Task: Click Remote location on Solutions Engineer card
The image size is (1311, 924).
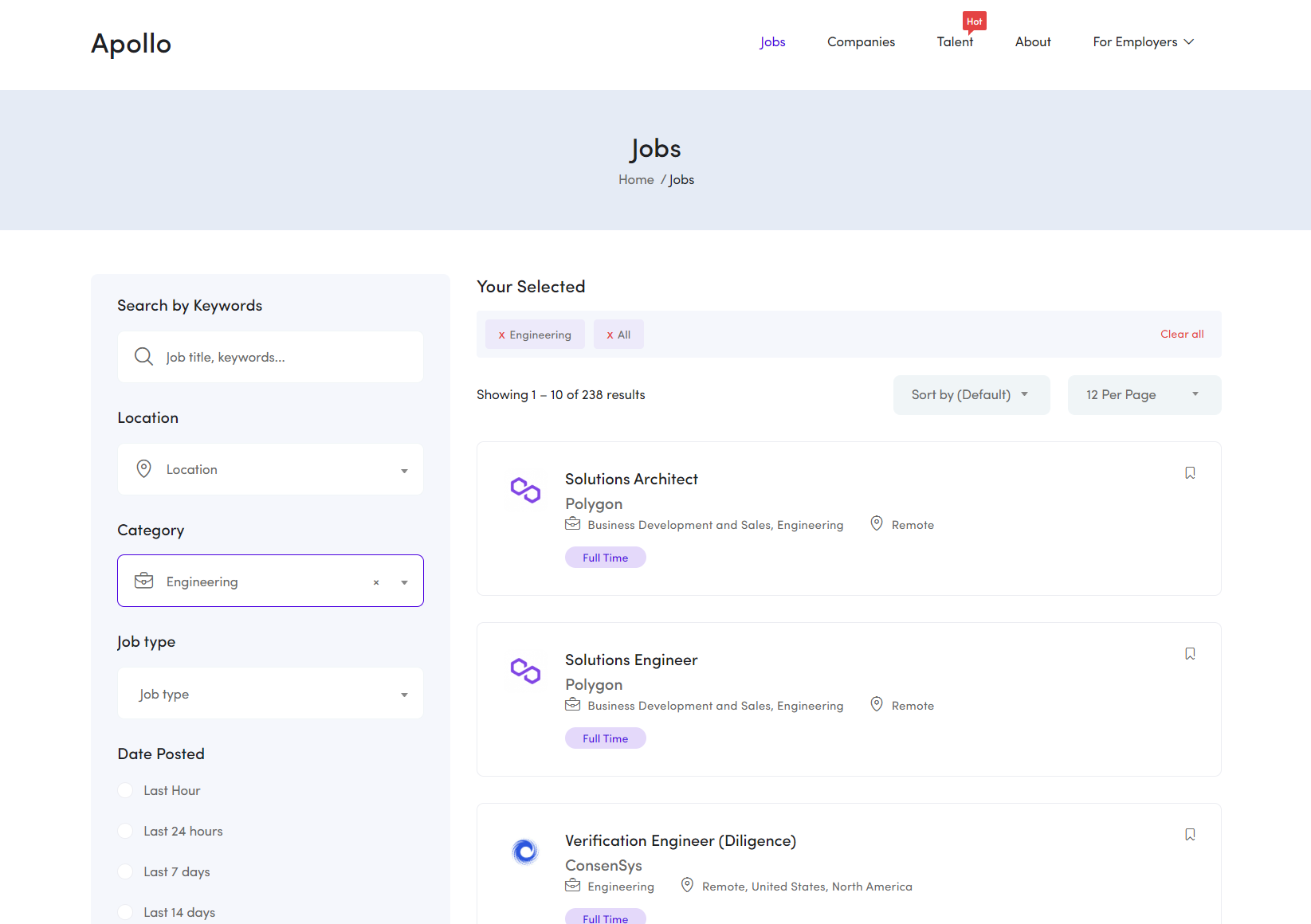Action: pyautogui.click(x=913, y=706)
